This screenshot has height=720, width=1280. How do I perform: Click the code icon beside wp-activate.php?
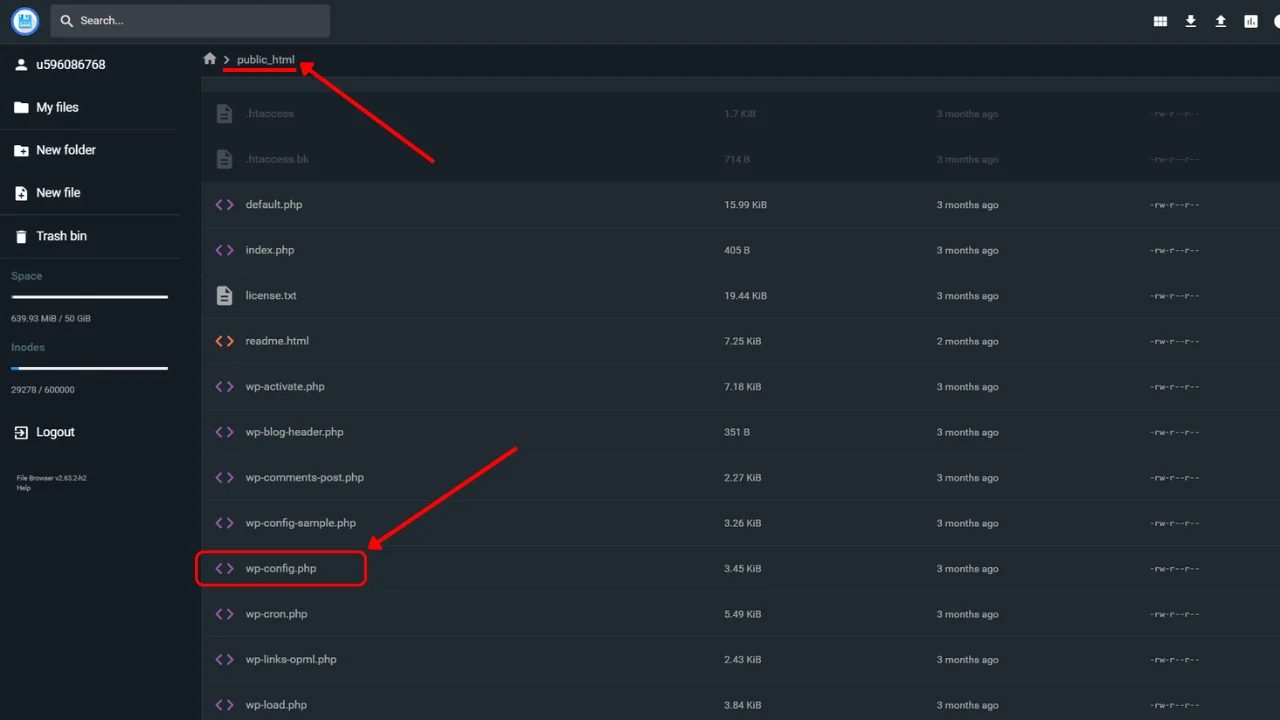click(225, 387)
